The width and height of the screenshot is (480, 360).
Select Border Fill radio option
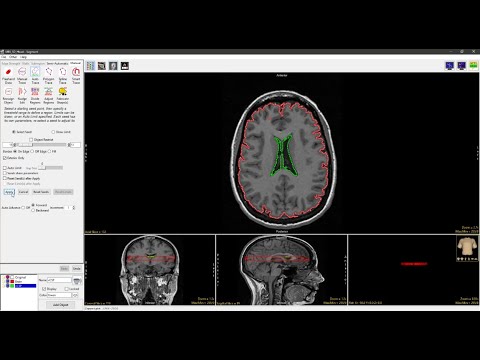click(x=50, y=151)
